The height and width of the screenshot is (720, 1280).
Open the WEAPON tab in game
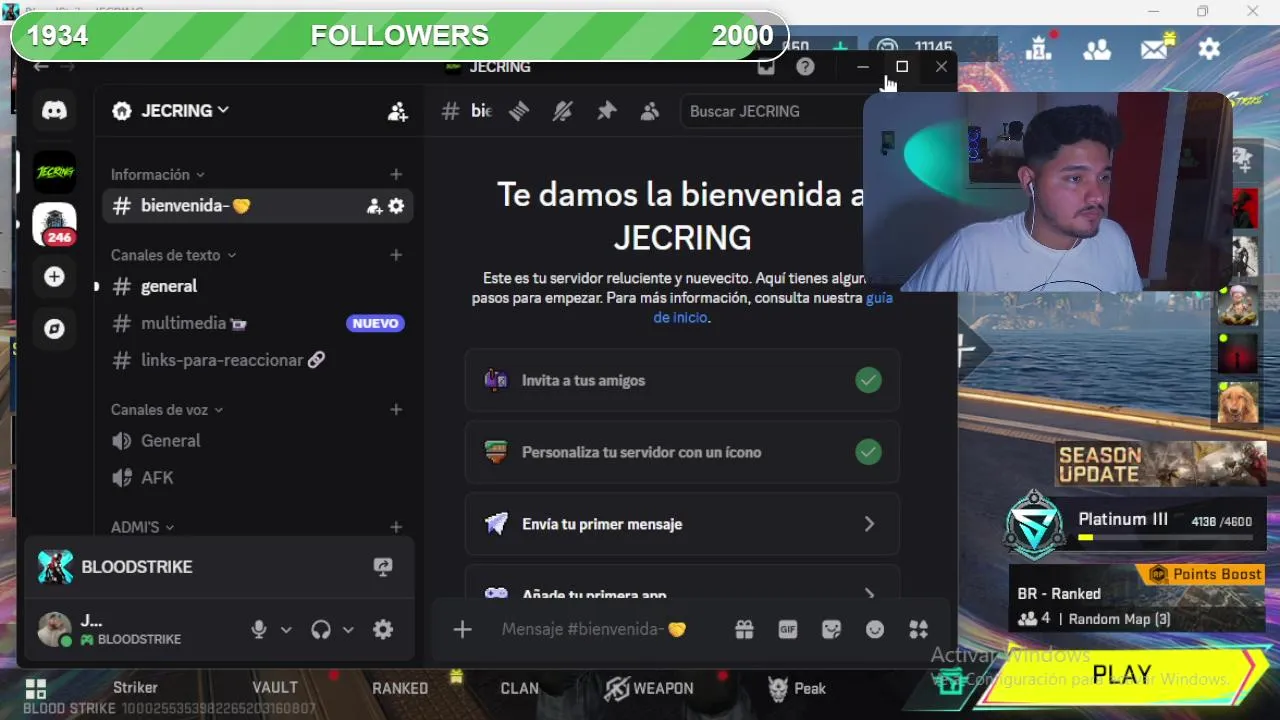[649, 688]
